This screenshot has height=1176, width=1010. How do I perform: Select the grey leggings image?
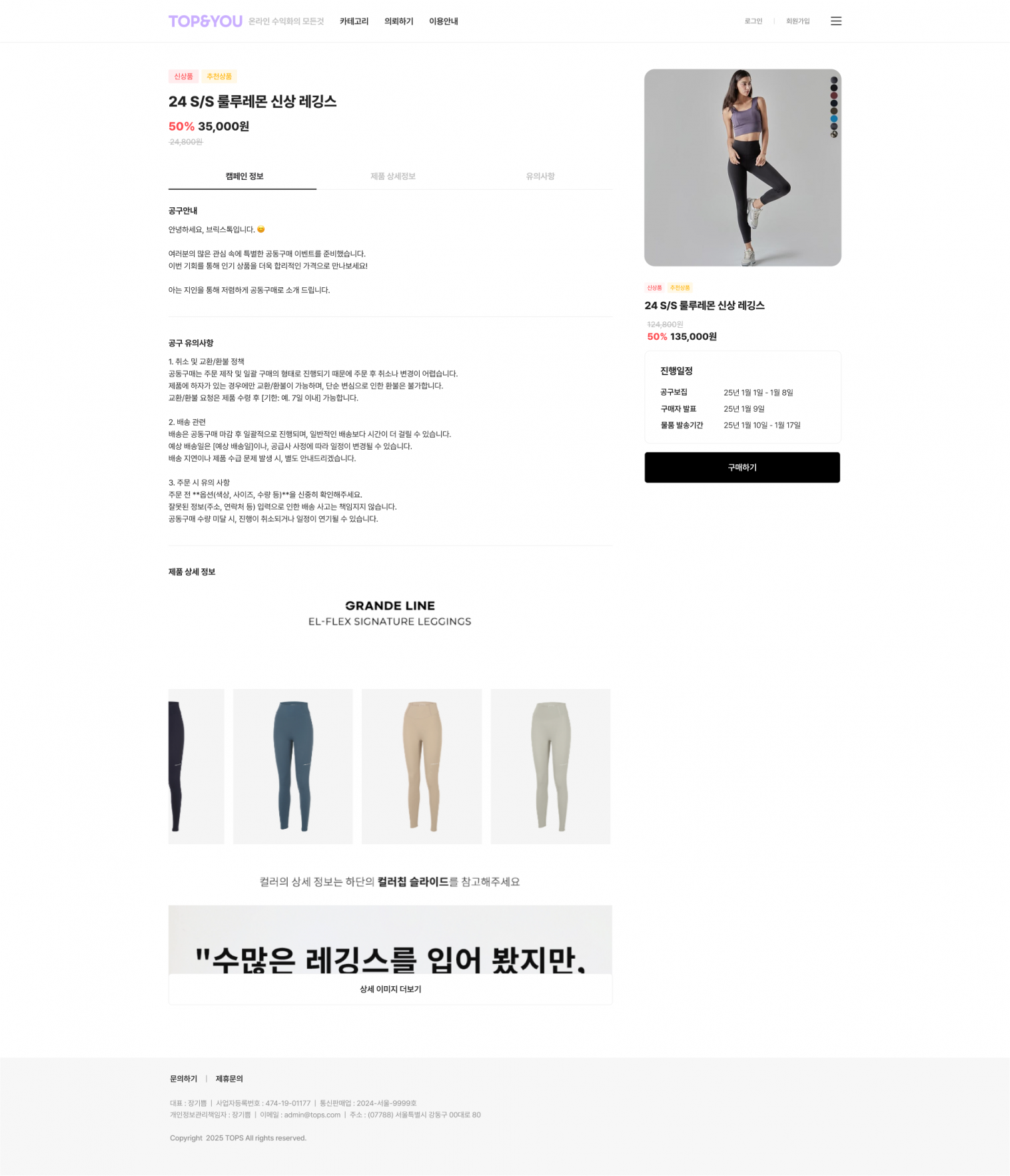coord(550,767)
